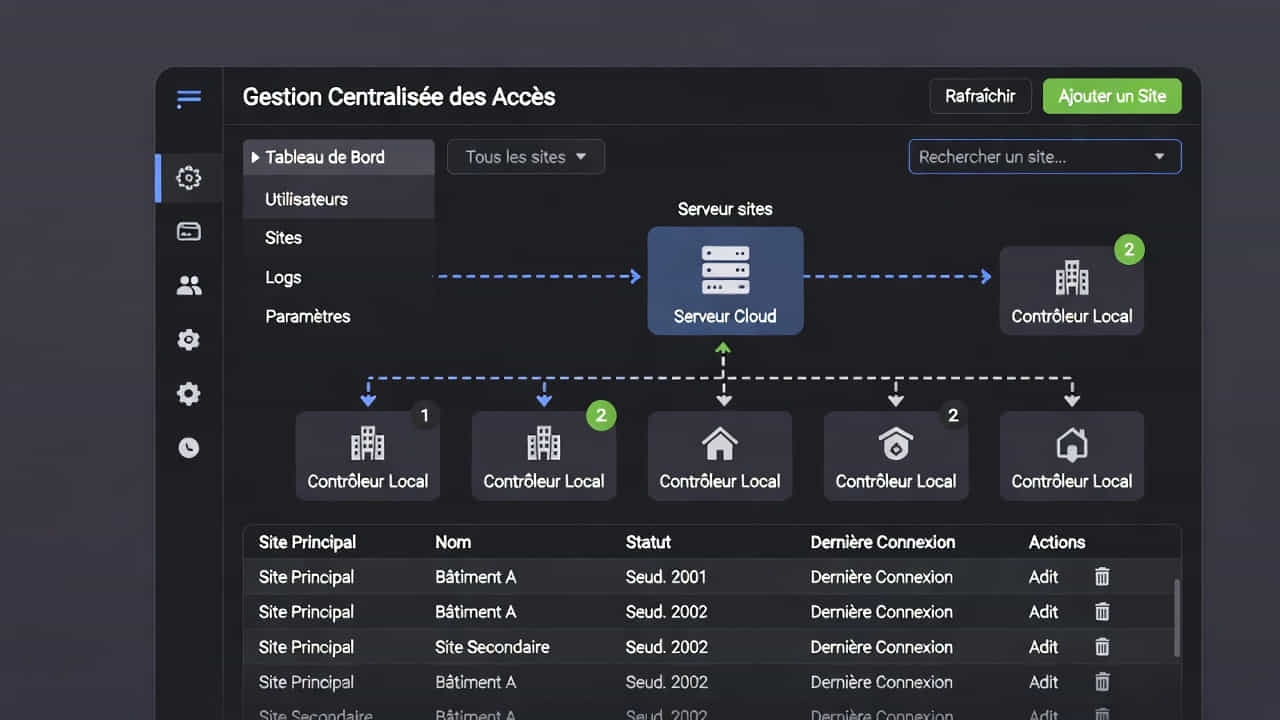The height and width of the screenshot is (720, 1280).
Task: Open the Tous les sites dropdown
Action: tap(525, 156)
